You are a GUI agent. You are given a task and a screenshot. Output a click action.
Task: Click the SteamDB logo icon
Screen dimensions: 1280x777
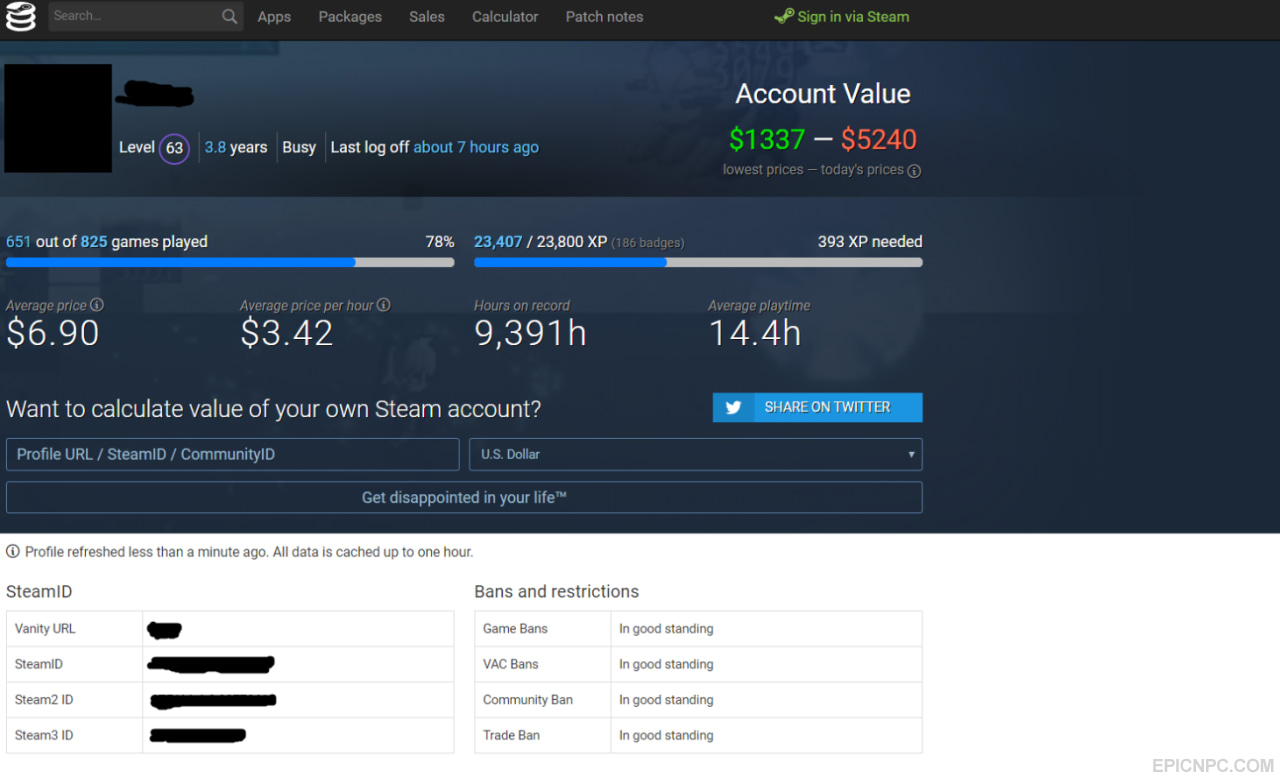20,17
